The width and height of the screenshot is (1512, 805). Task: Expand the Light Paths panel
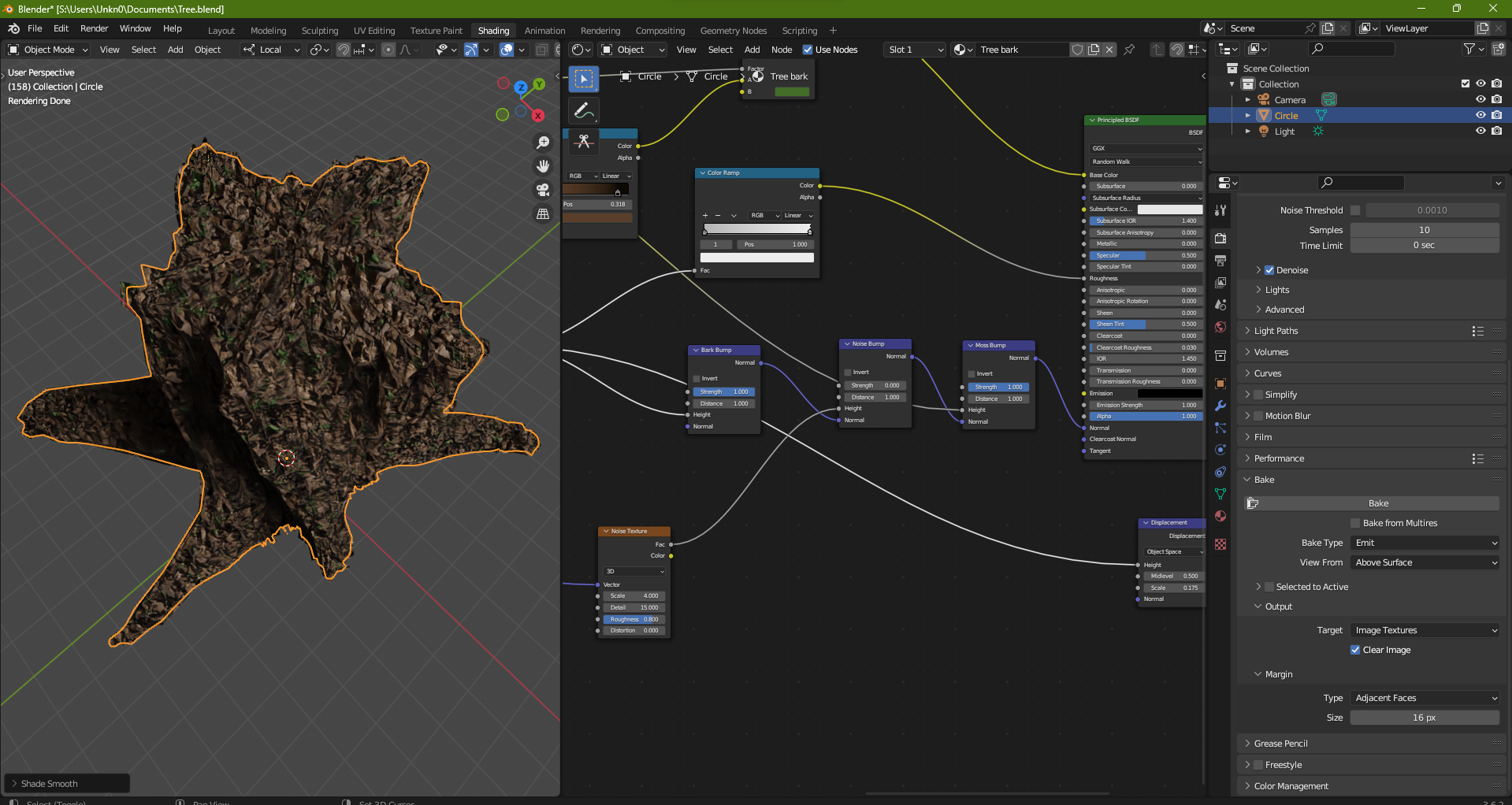(x=1276, y=331)
